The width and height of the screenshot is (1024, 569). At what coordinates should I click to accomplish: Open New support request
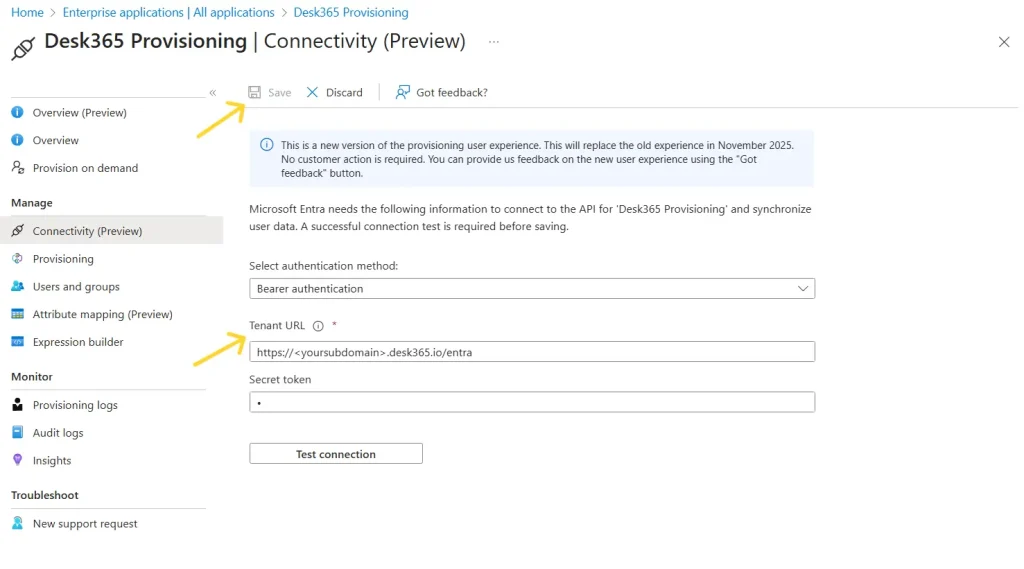pyautogui.click(x=85, y=523)
